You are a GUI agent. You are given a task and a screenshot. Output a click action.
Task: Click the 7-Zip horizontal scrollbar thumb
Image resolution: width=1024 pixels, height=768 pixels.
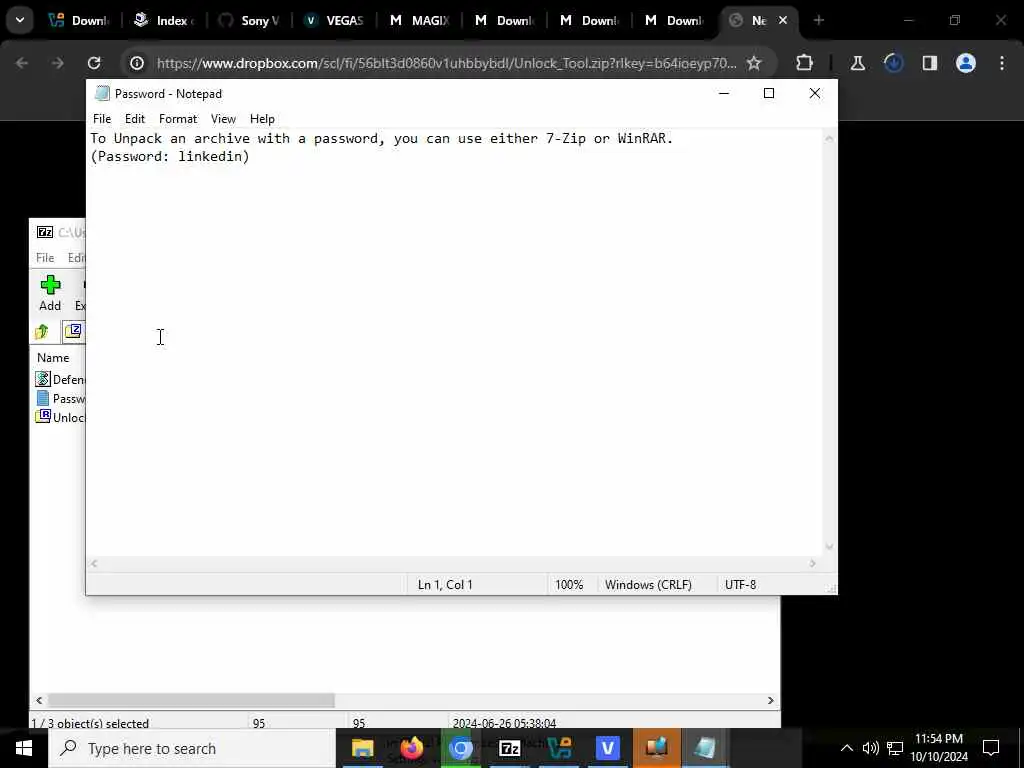click(191, 700)
